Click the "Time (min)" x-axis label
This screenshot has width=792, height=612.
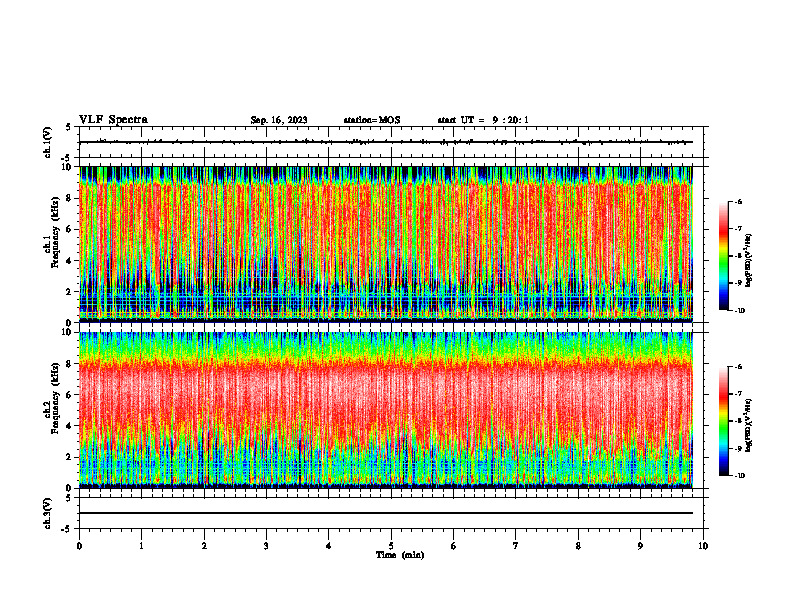400,555
